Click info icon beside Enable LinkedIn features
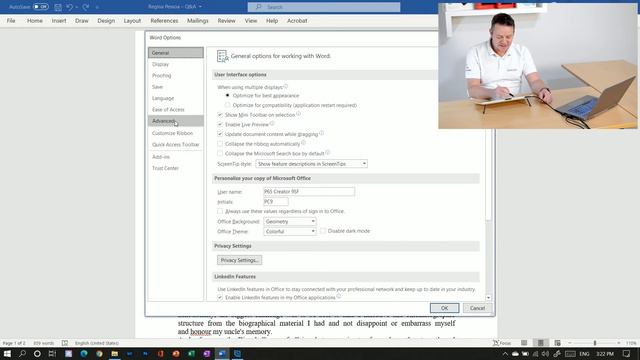Image resolution: width=640 pixels, height=360 pixels. [339, 297]
